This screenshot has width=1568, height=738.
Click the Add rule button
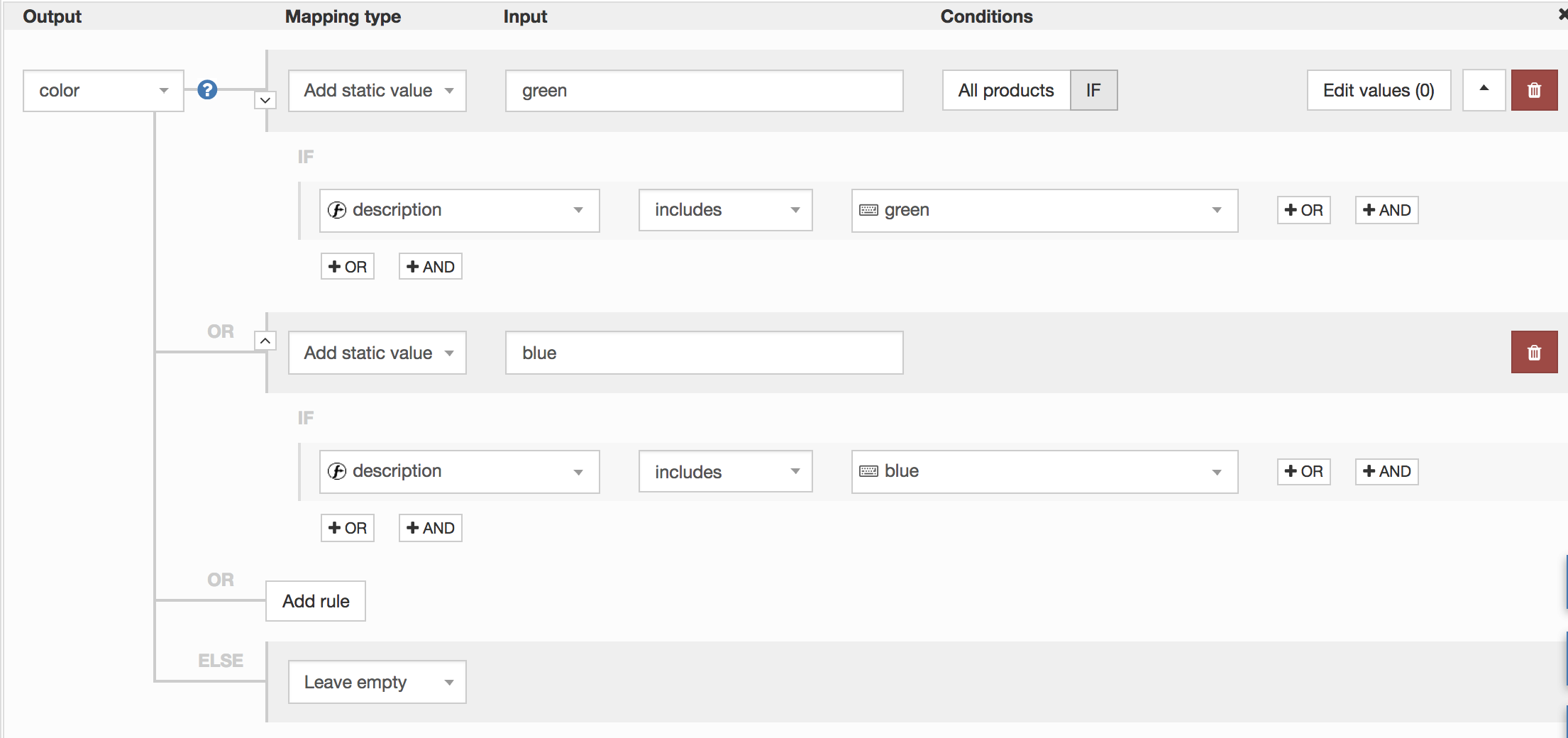point(316,601)
